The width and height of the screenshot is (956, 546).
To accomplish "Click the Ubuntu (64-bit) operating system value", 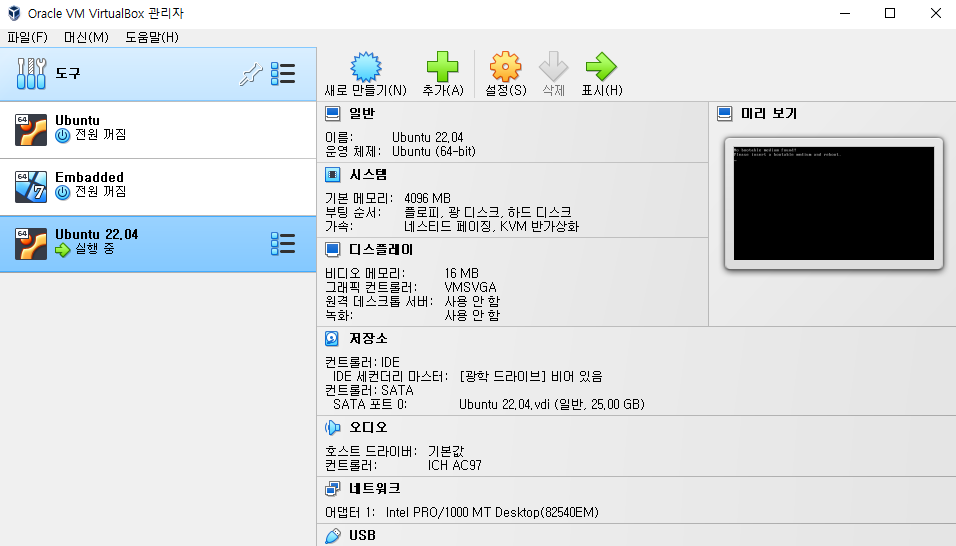I will 433,151.
